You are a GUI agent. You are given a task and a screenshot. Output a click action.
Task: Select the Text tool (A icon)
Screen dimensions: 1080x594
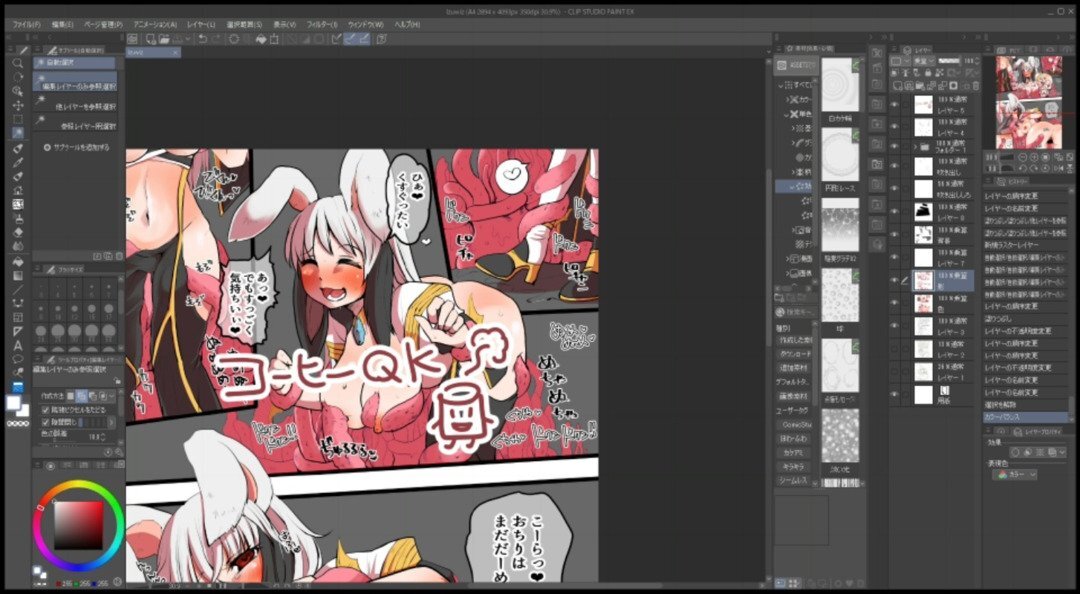coord(18,345)
